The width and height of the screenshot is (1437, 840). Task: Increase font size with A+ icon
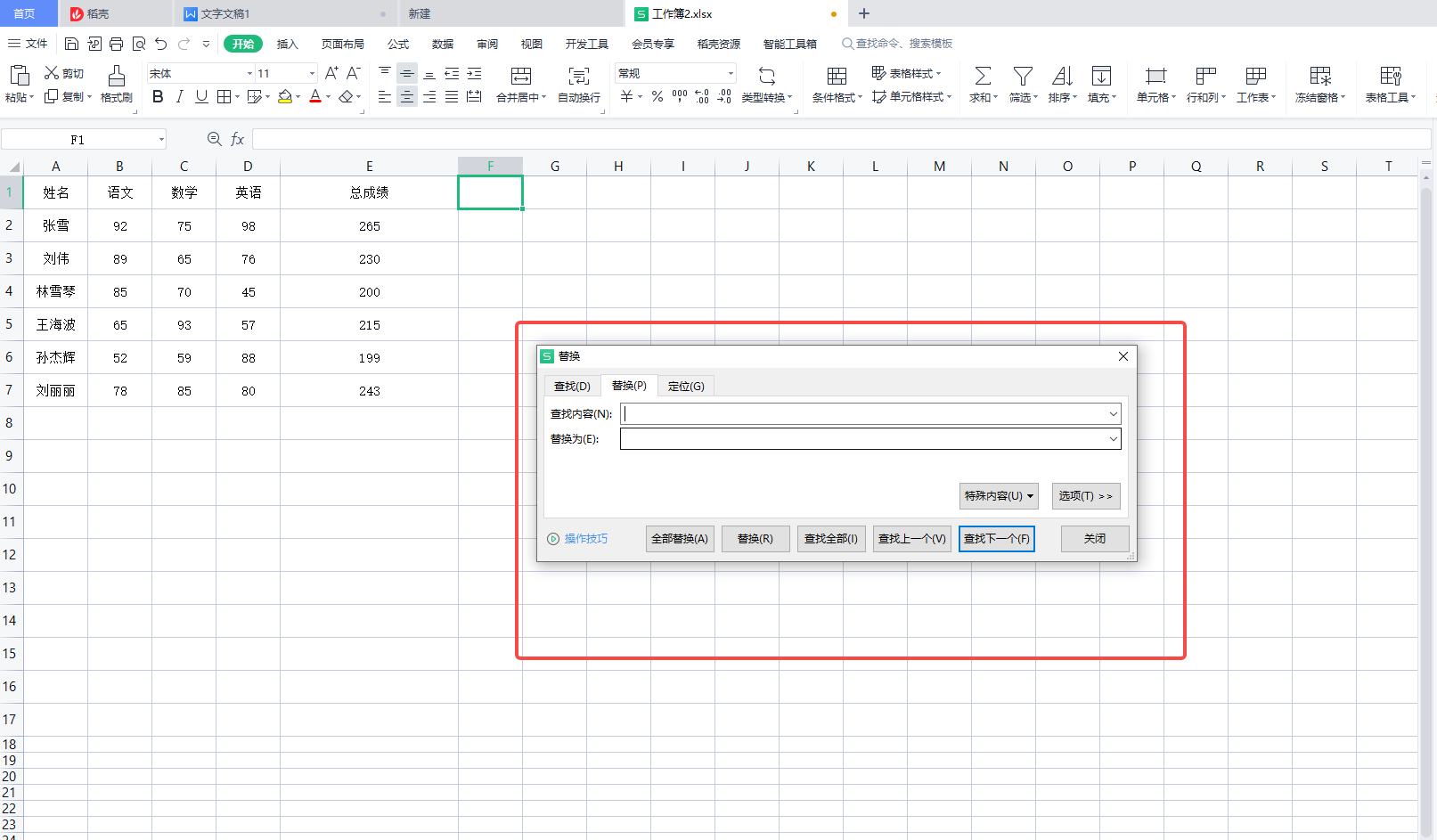331,73
